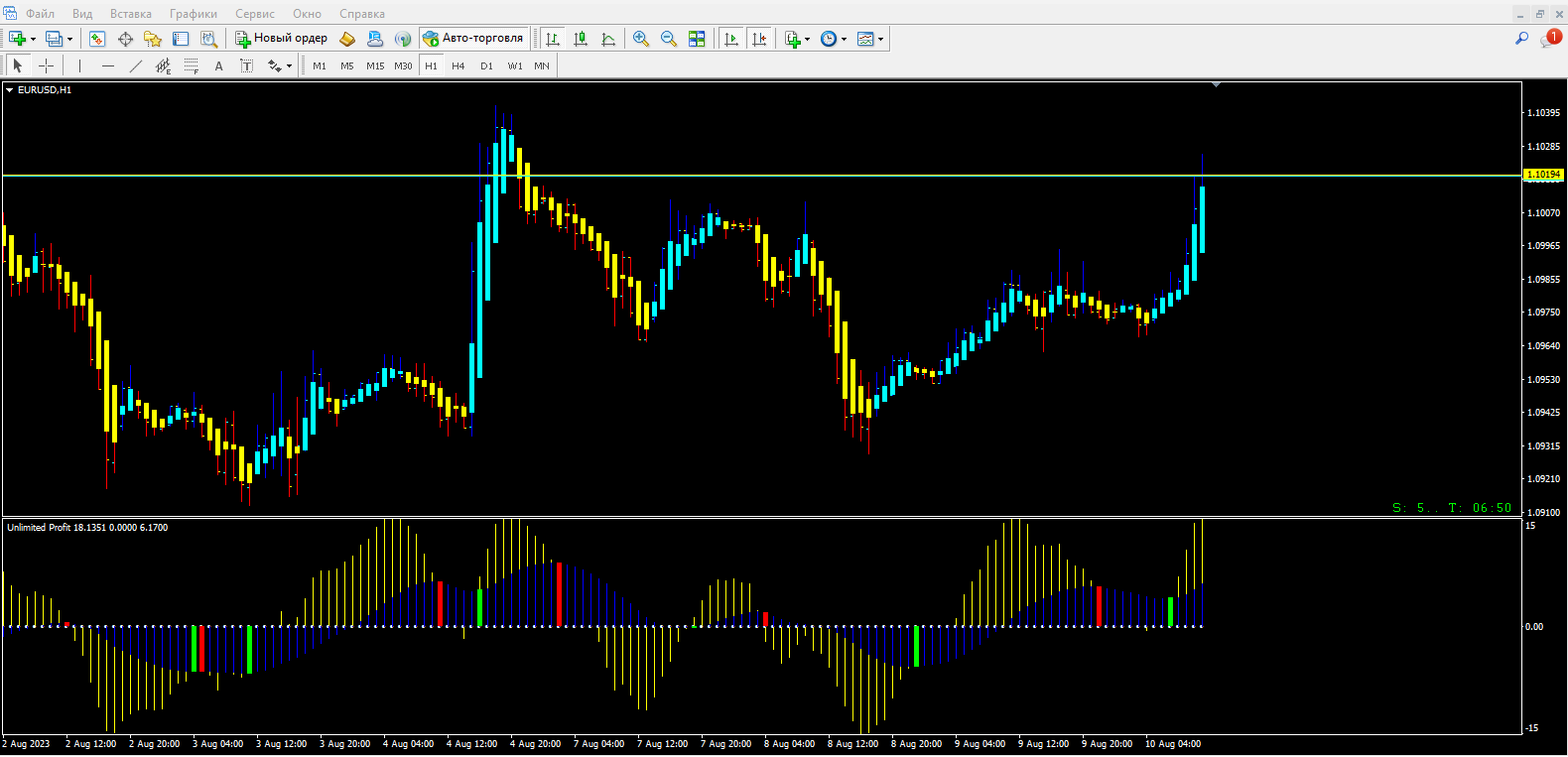Viewport: 1568px width, 757px height.
Task: Toggle the Авто-торговля button
Action: pos(473,39)
